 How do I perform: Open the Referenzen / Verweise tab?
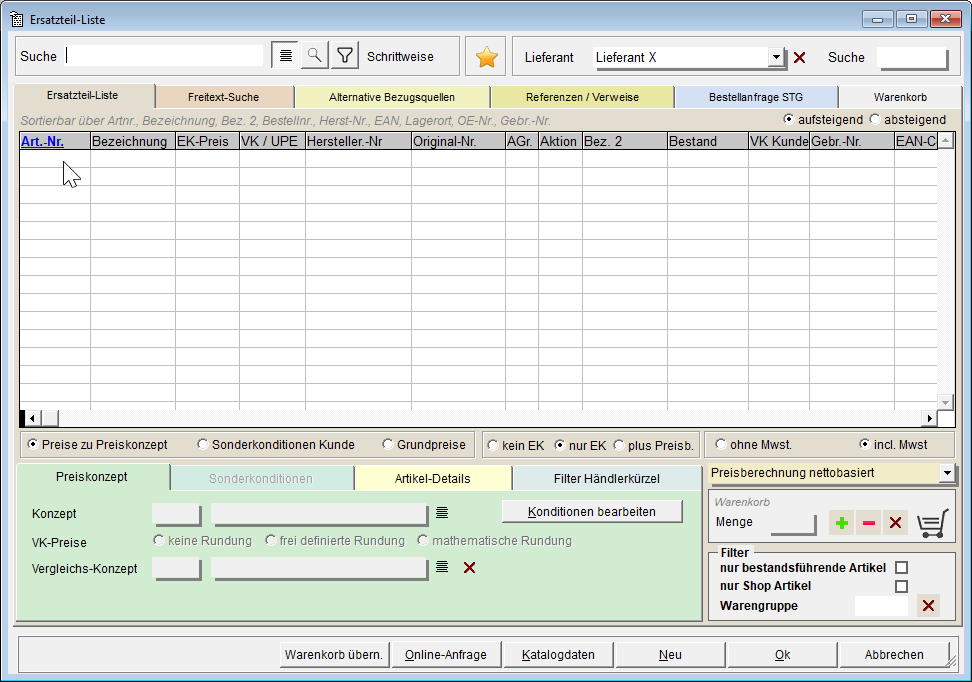(x=582, y=97)
